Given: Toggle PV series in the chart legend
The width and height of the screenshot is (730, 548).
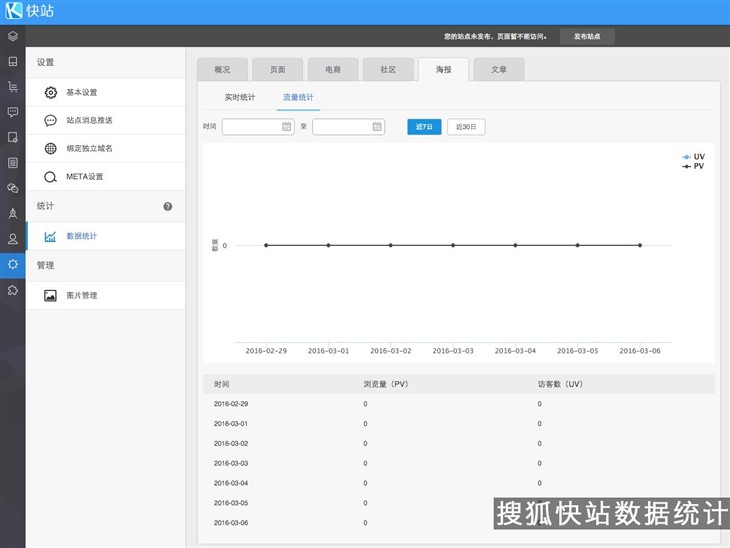Looking at the screenshot, I should click(693, 166).
